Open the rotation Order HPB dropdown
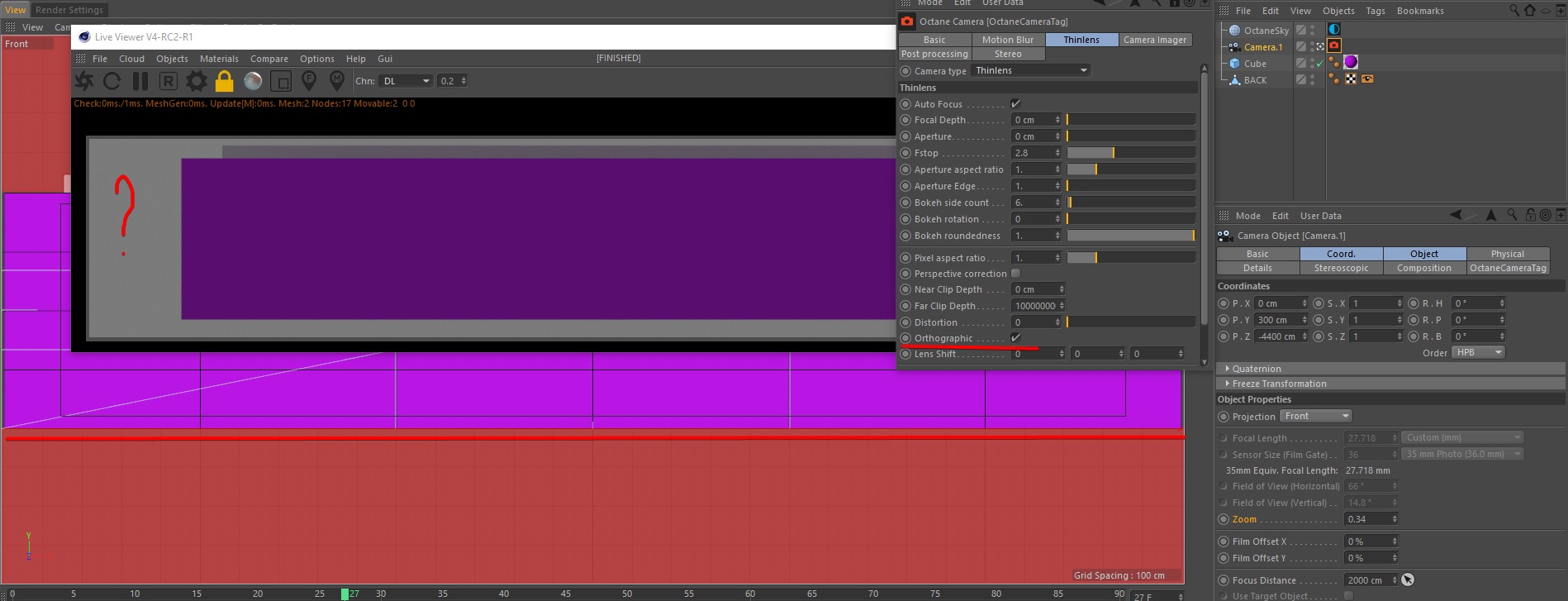The image size is (1568, 601). [1479, 352]
